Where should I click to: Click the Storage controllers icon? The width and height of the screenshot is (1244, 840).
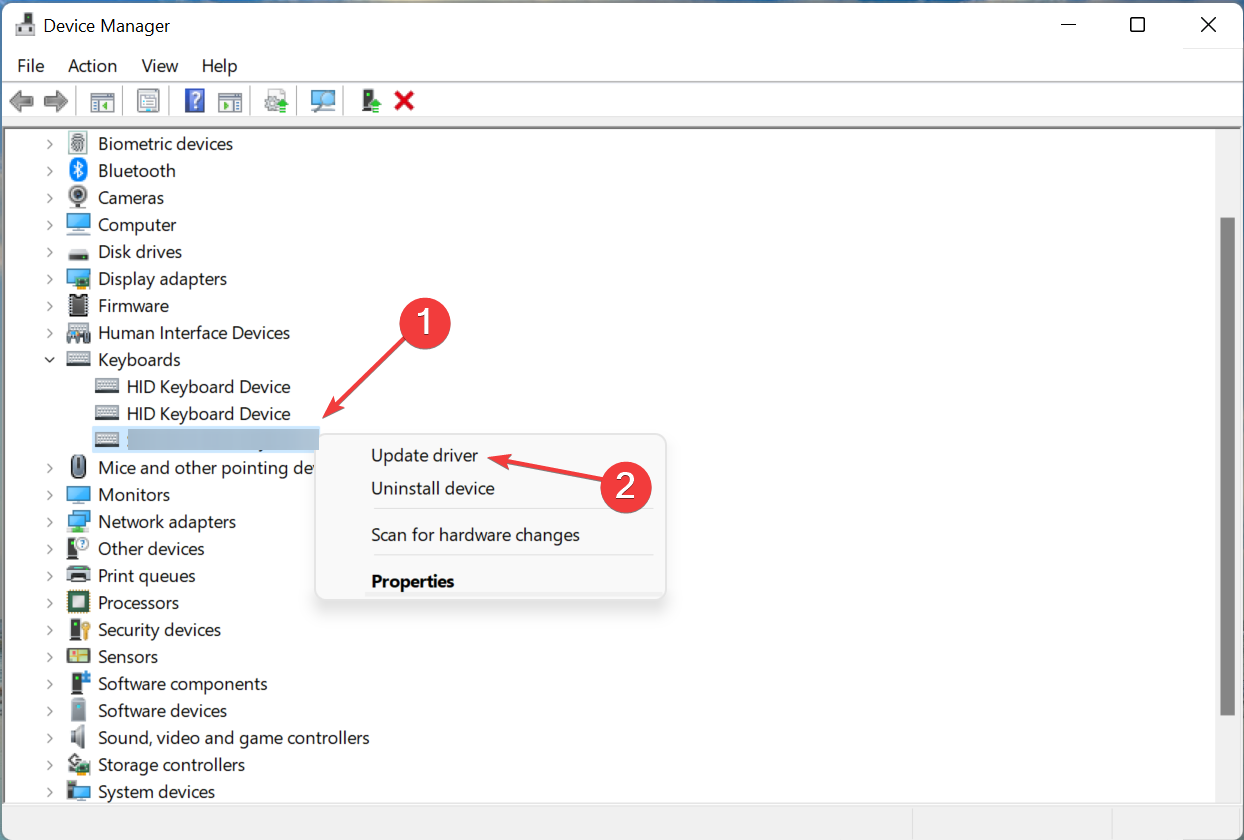tap(78, 765)
